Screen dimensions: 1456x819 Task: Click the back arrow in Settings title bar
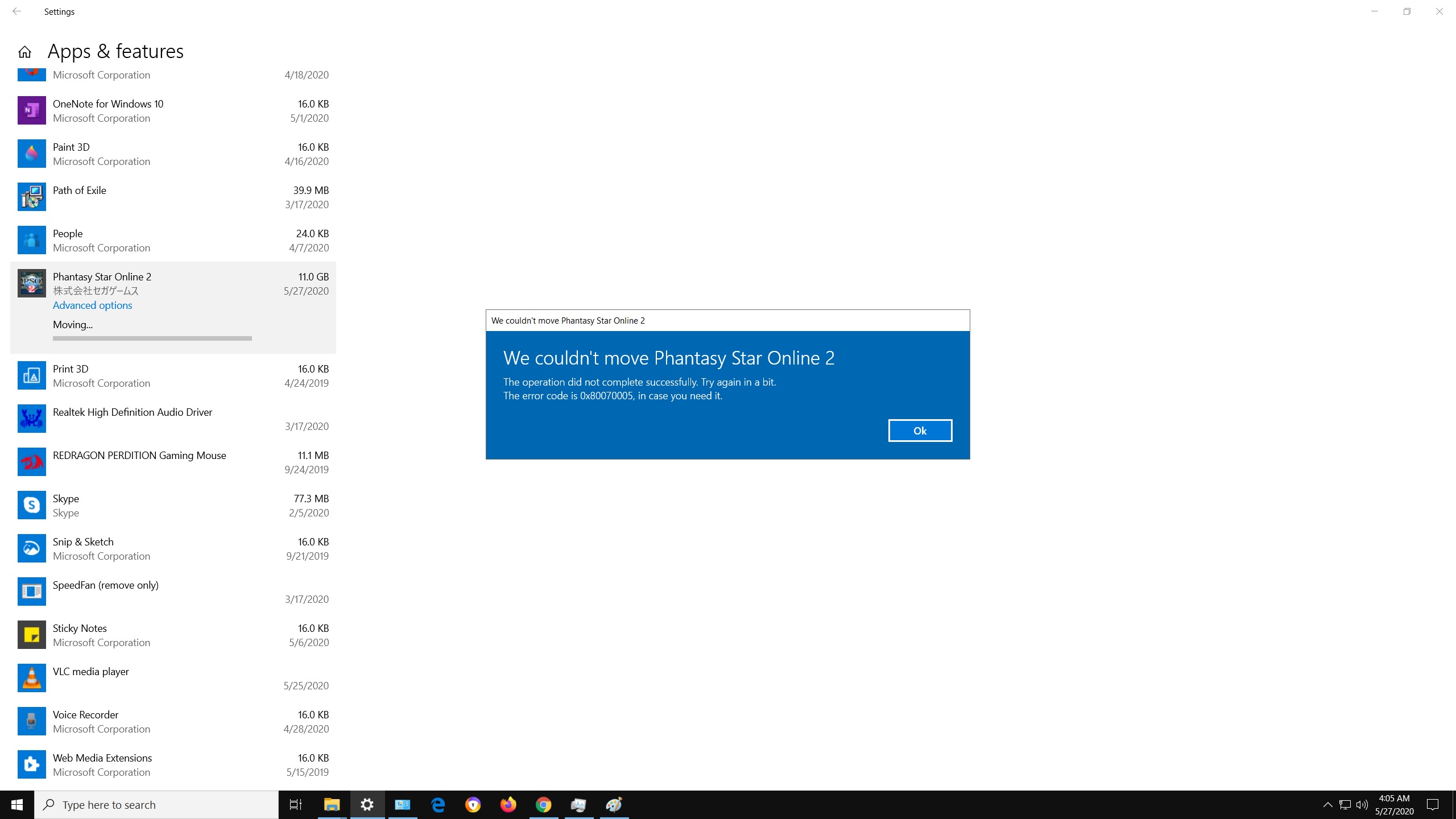[16, 11]
